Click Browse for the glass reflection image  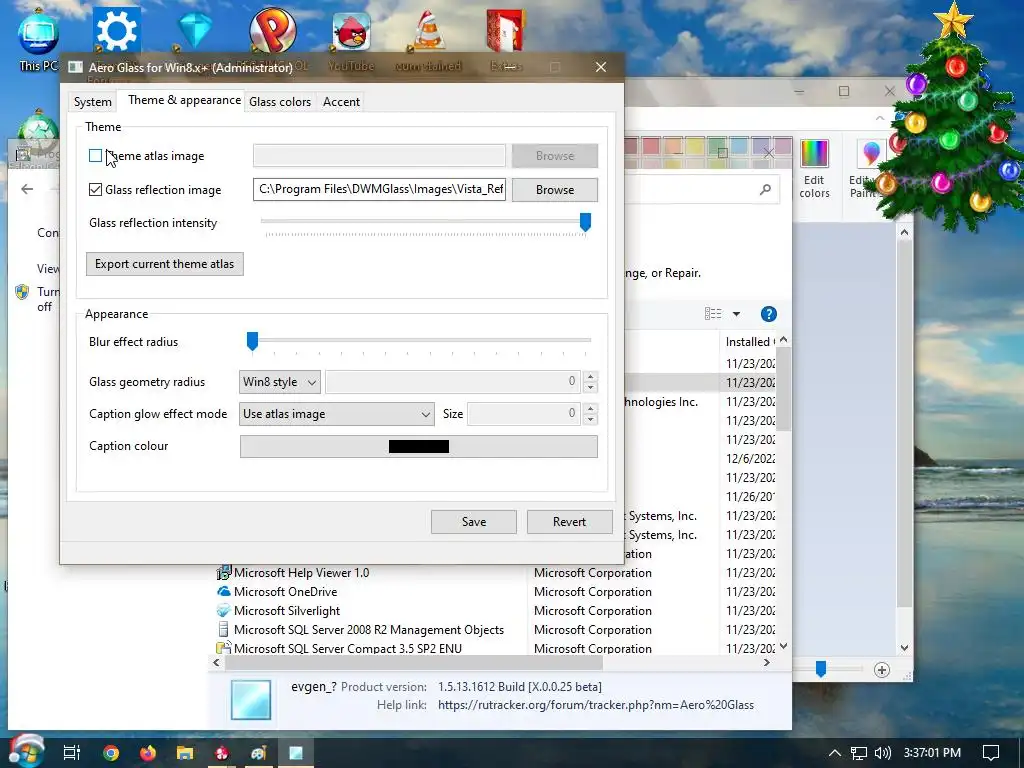tap(554, 189)
